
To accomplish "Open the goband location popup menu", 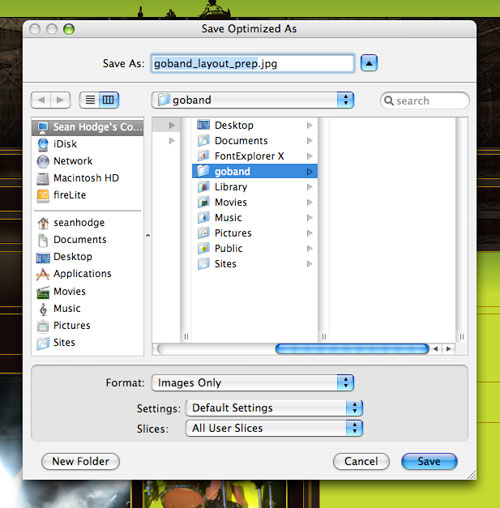I will 253,100.
